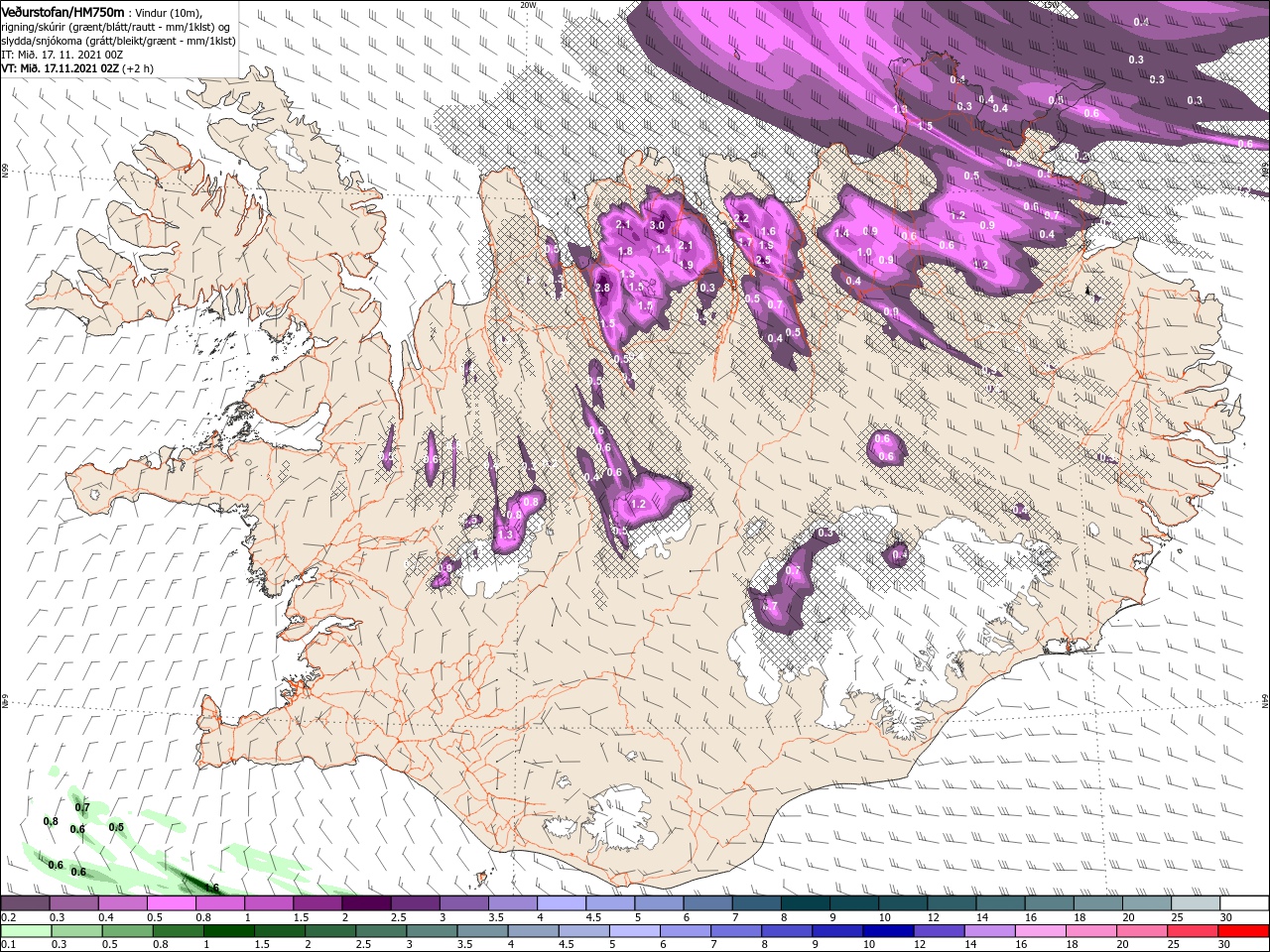Pick the 0.2 swatch on the snow scale

pyautogui.click(x=25, y=903)
